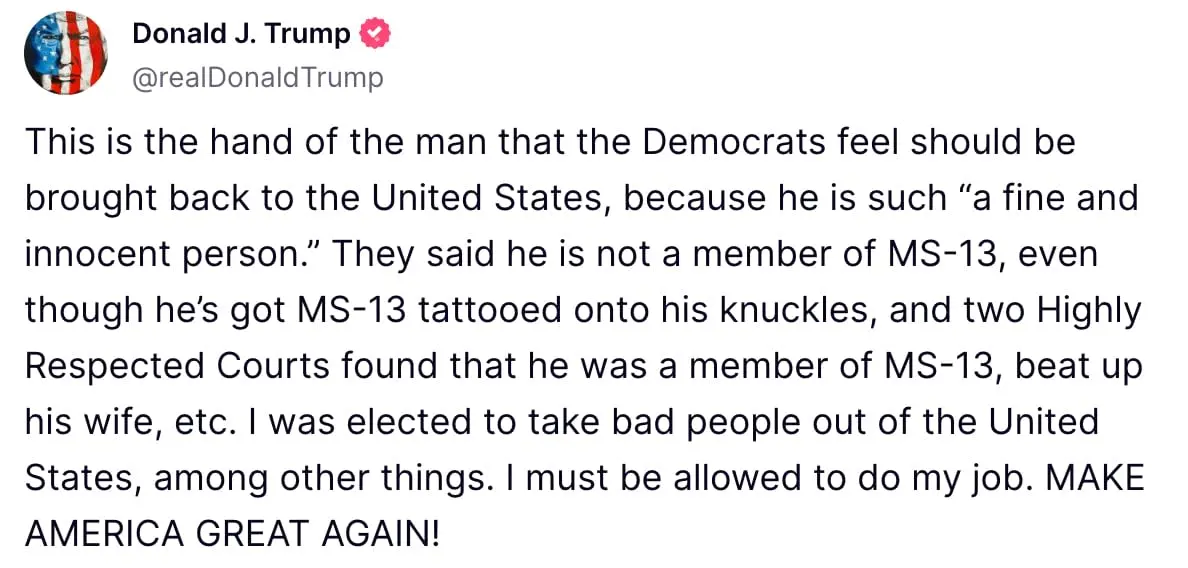Click the red verified badge checkmark
The width and height of the screenshot is (1188, 568).
pos(375,35)
